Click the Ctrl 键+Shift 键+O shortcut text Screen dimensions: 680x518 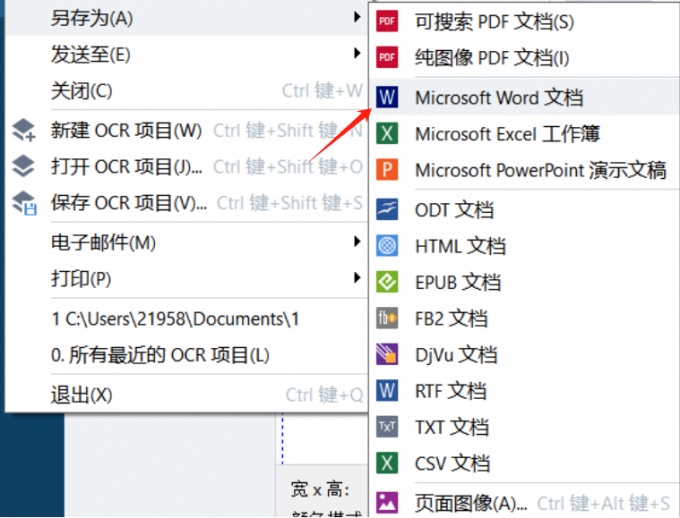tap(288, 167)
